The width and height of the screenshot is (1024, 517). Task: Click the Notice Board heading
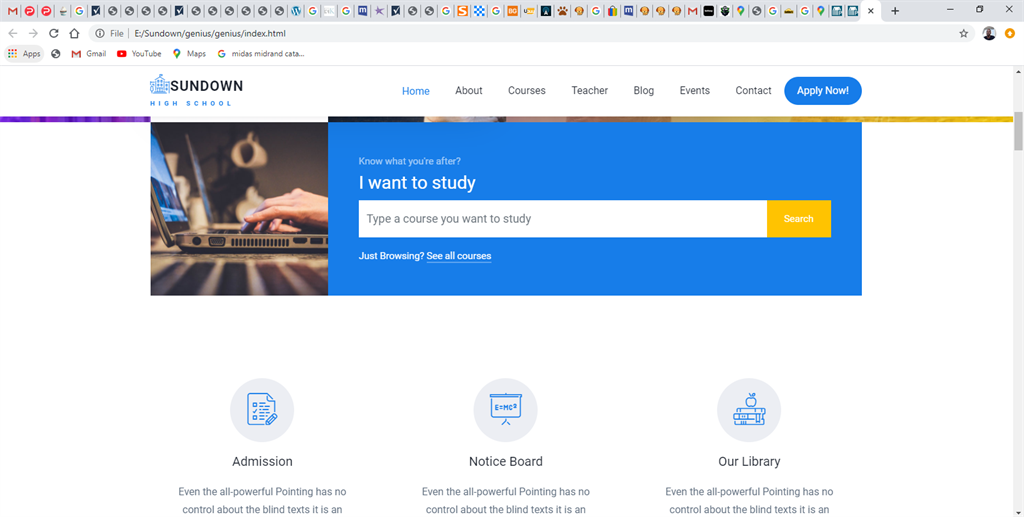coord(505,462)
